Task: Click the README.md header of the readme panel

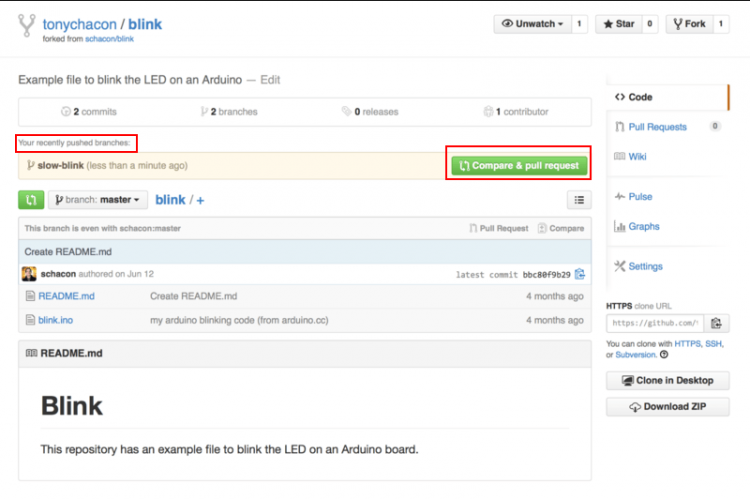Action: click(71, 354)
